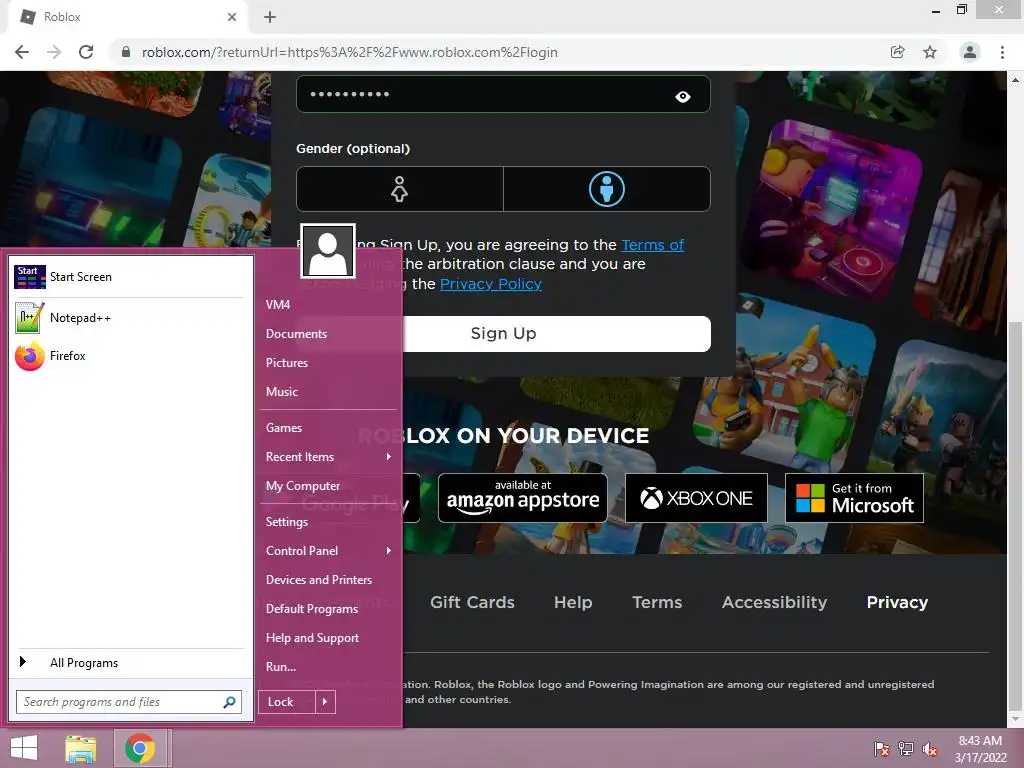Screen dimensions: 1024x768
Task: Click the Xbox One badge
Action: click(x=696, y=498)
